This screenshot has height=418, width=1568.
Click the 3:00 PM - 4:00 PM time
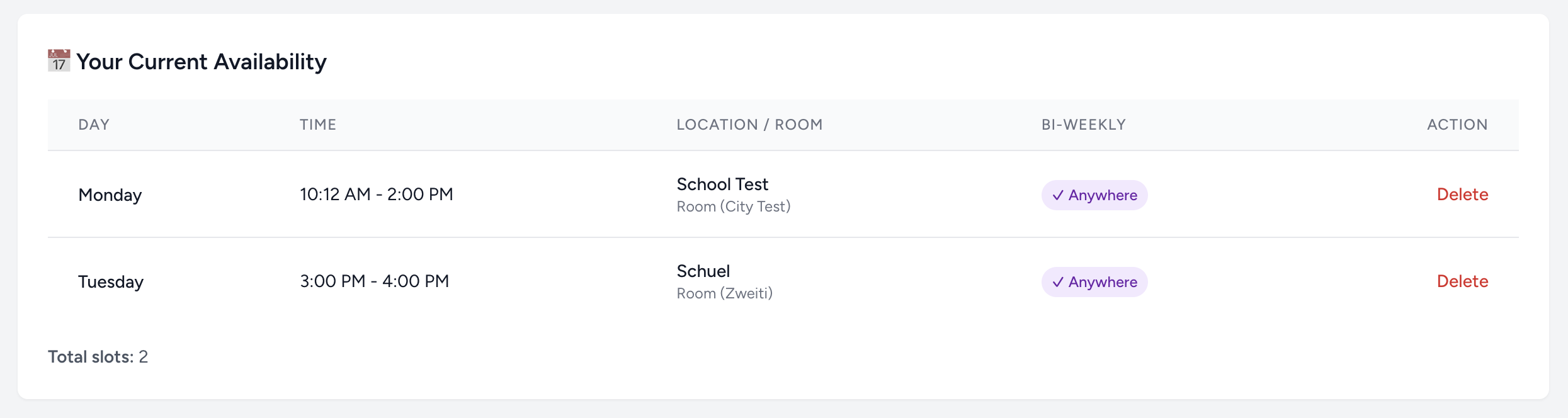pyautogui.click(x=375, y=281)
